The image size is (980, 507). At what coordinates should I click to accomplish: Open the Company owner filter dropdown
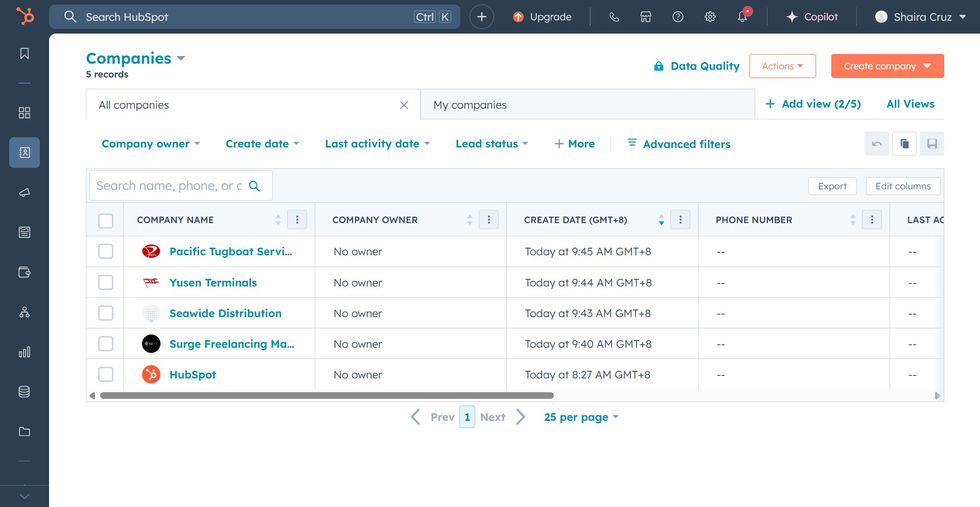(151, 144)
